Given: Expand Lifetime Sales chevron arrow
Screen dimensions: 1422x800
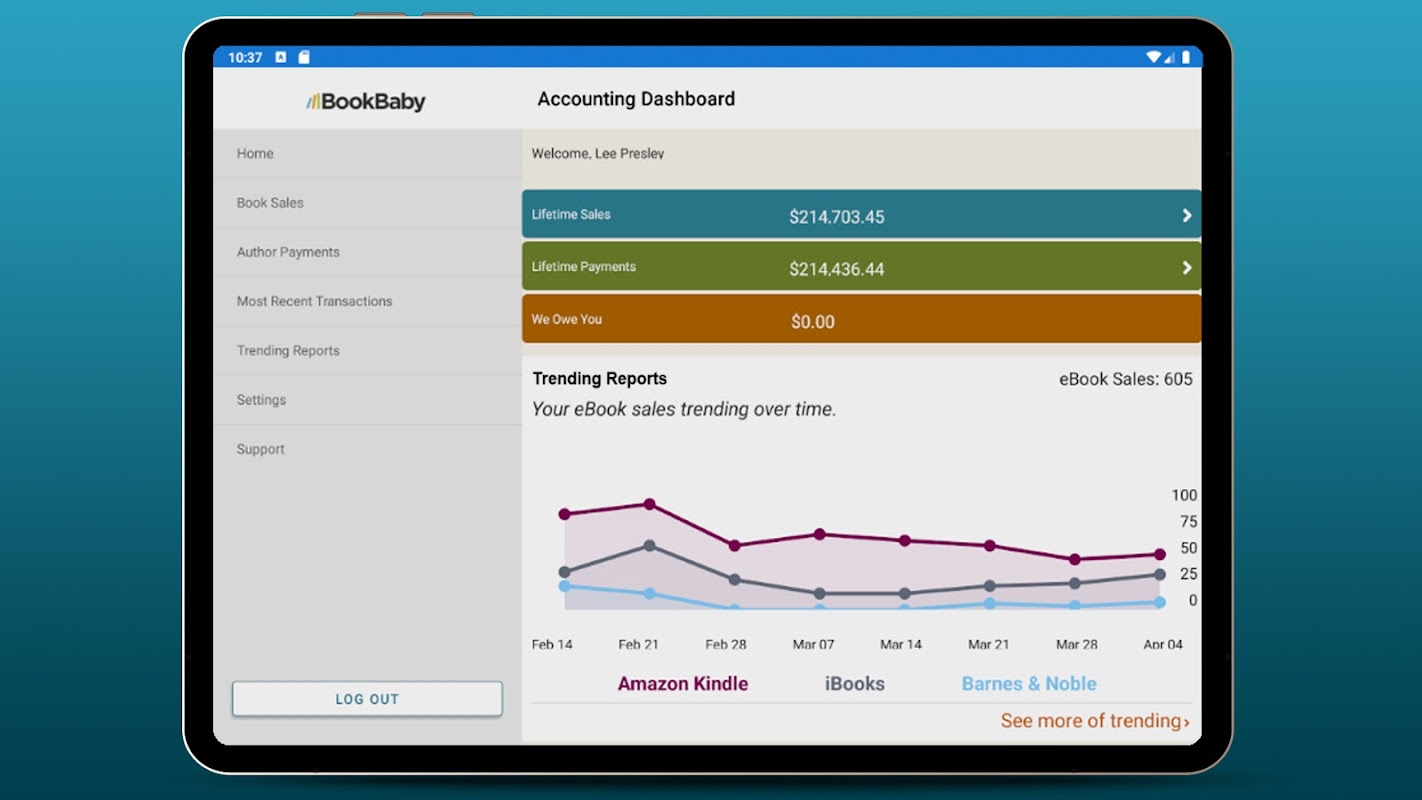Looking at the screenshot, I should [1187, 215].
